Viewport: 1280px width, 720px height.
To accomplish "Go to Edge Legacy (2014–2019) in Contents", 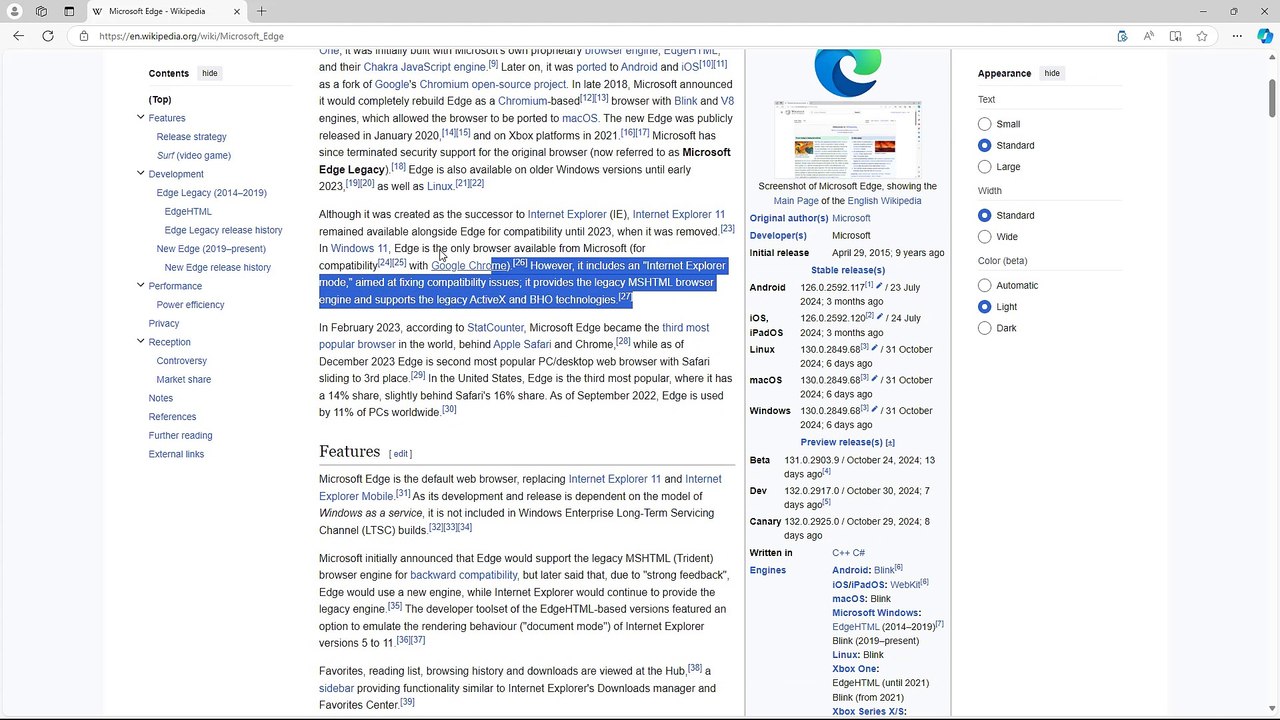I will [x=211, y=193].
